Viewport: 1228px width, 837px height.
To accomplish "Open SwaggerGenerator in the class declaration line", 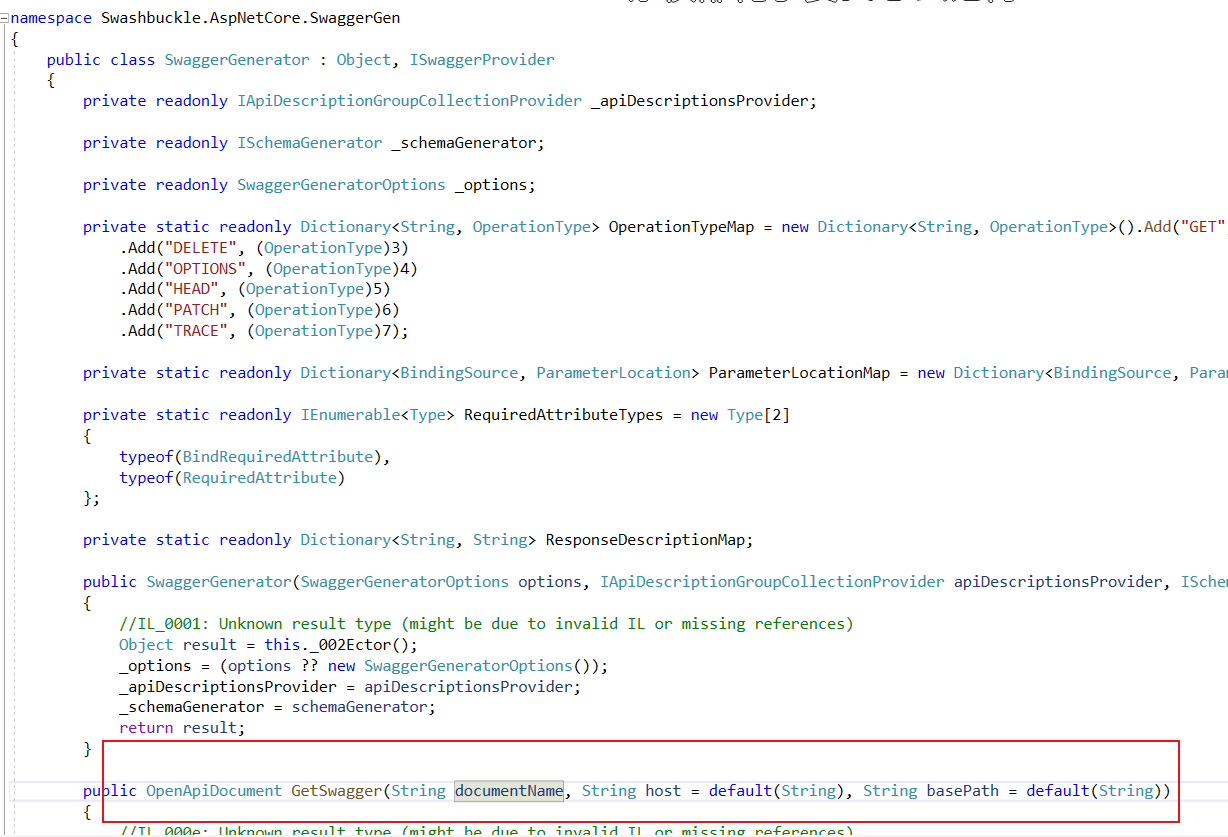I will pyautogui.click(x=235, y=60).
